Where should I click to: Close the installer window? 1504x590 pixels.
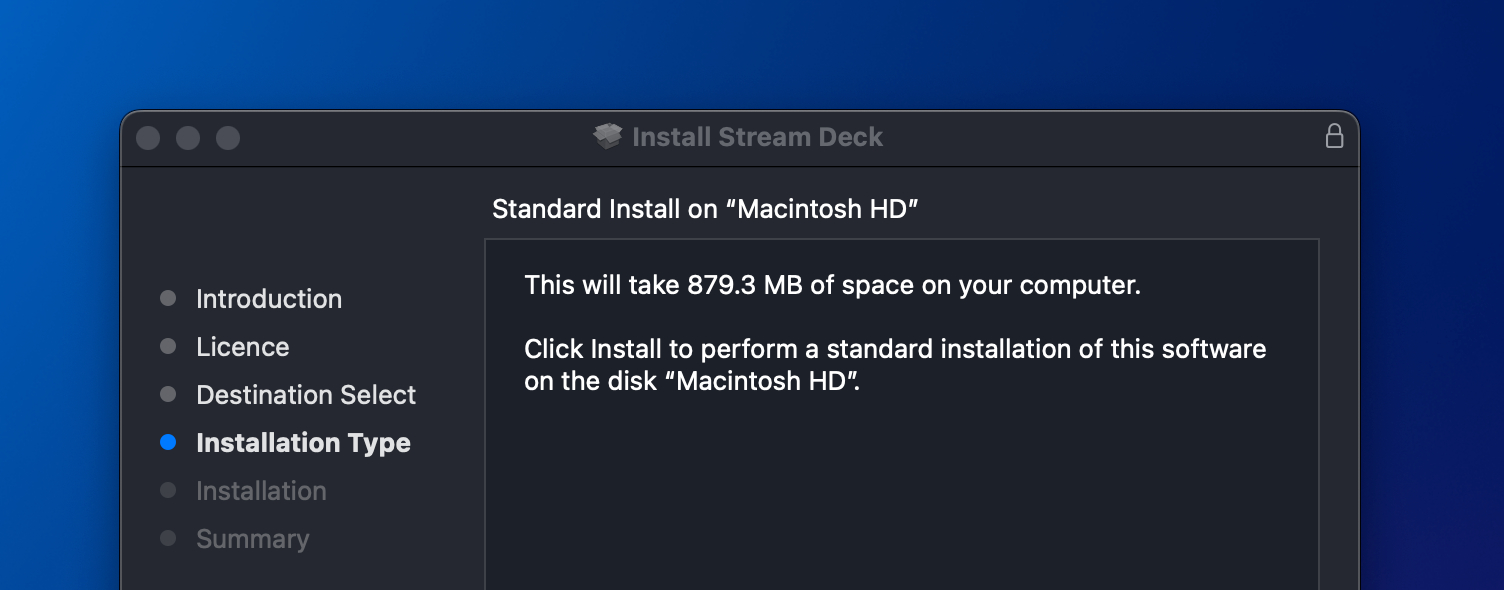148,138
